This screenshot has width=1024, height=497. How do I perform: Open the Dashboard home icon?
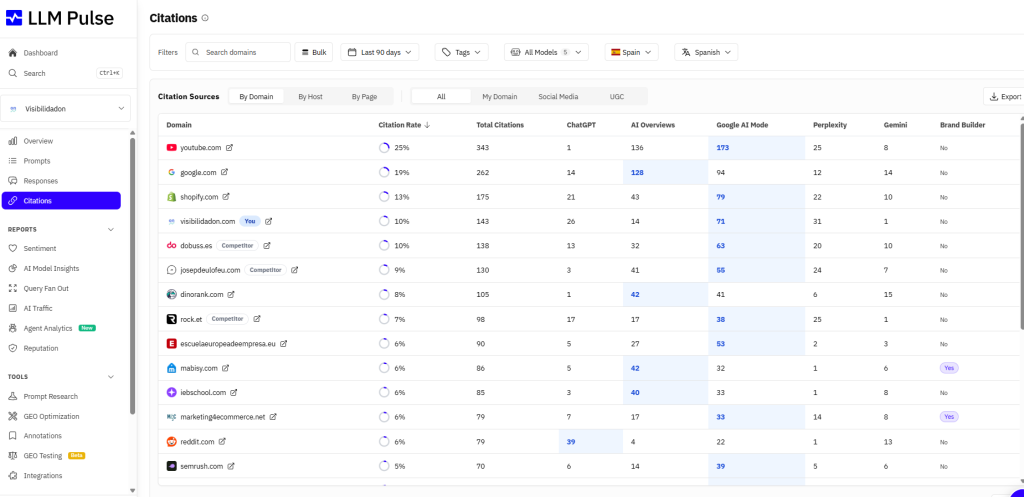(12, 53)
